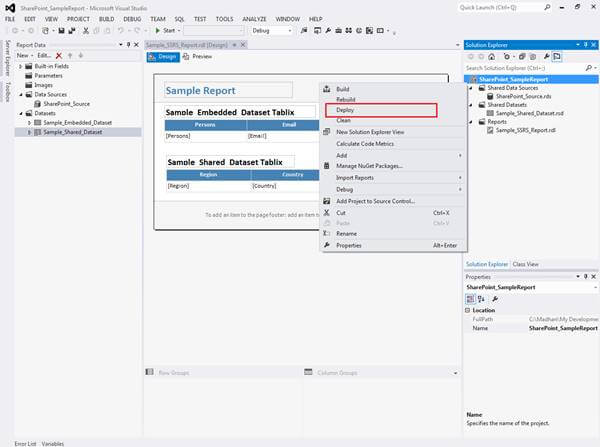Click the Undo arrow in the toolbar
600x447 pixels.
tap(121, 31)
